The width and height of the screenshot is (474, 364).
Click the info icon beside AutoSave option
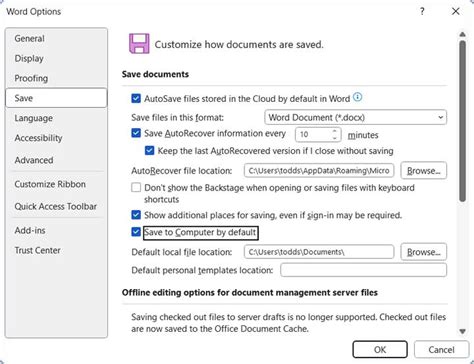click(x=357, y=97)
